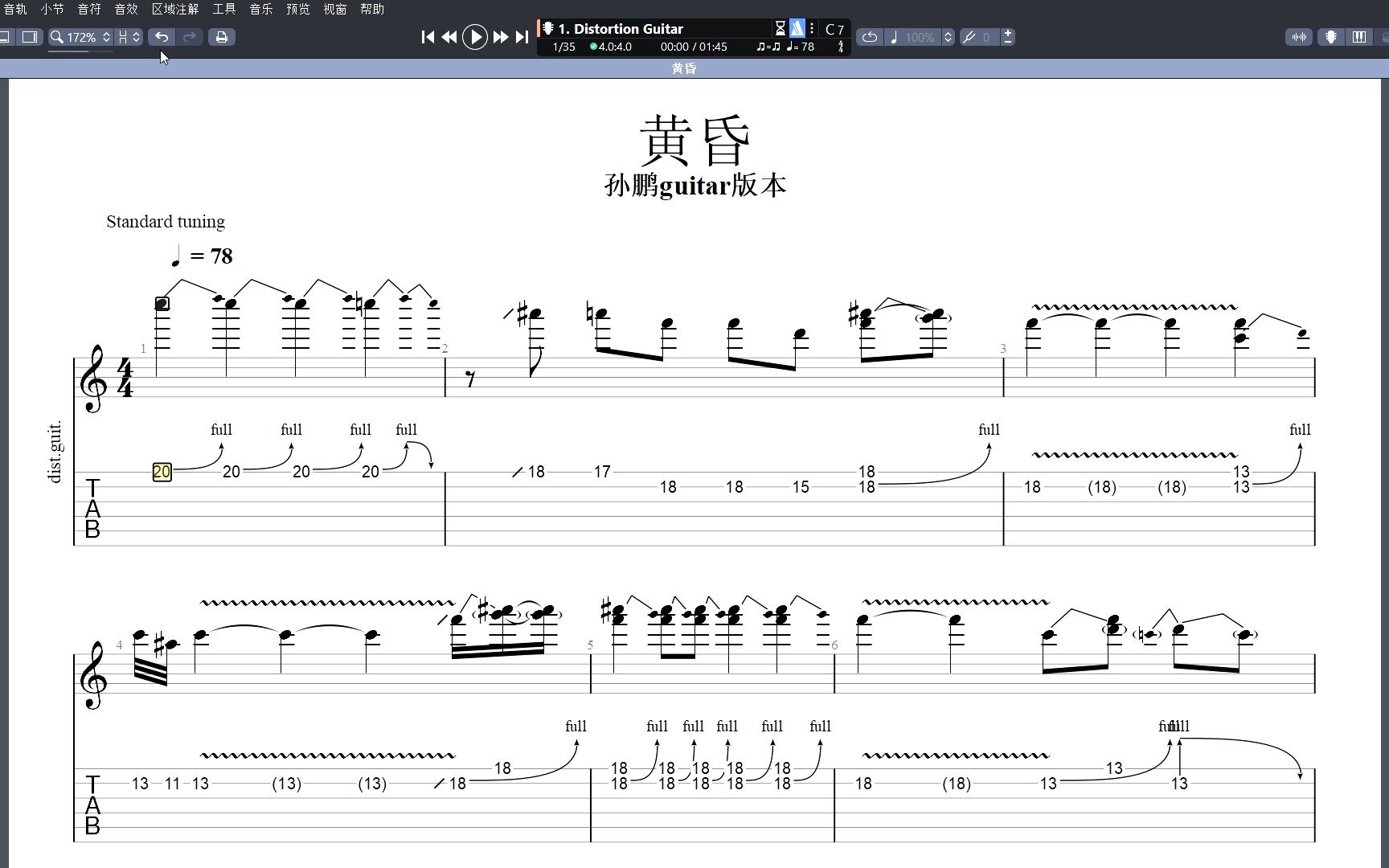This screenshot has height=868, width=1389.
Task: Click the zoom magnifier icon
Action: tap(56, 37)
